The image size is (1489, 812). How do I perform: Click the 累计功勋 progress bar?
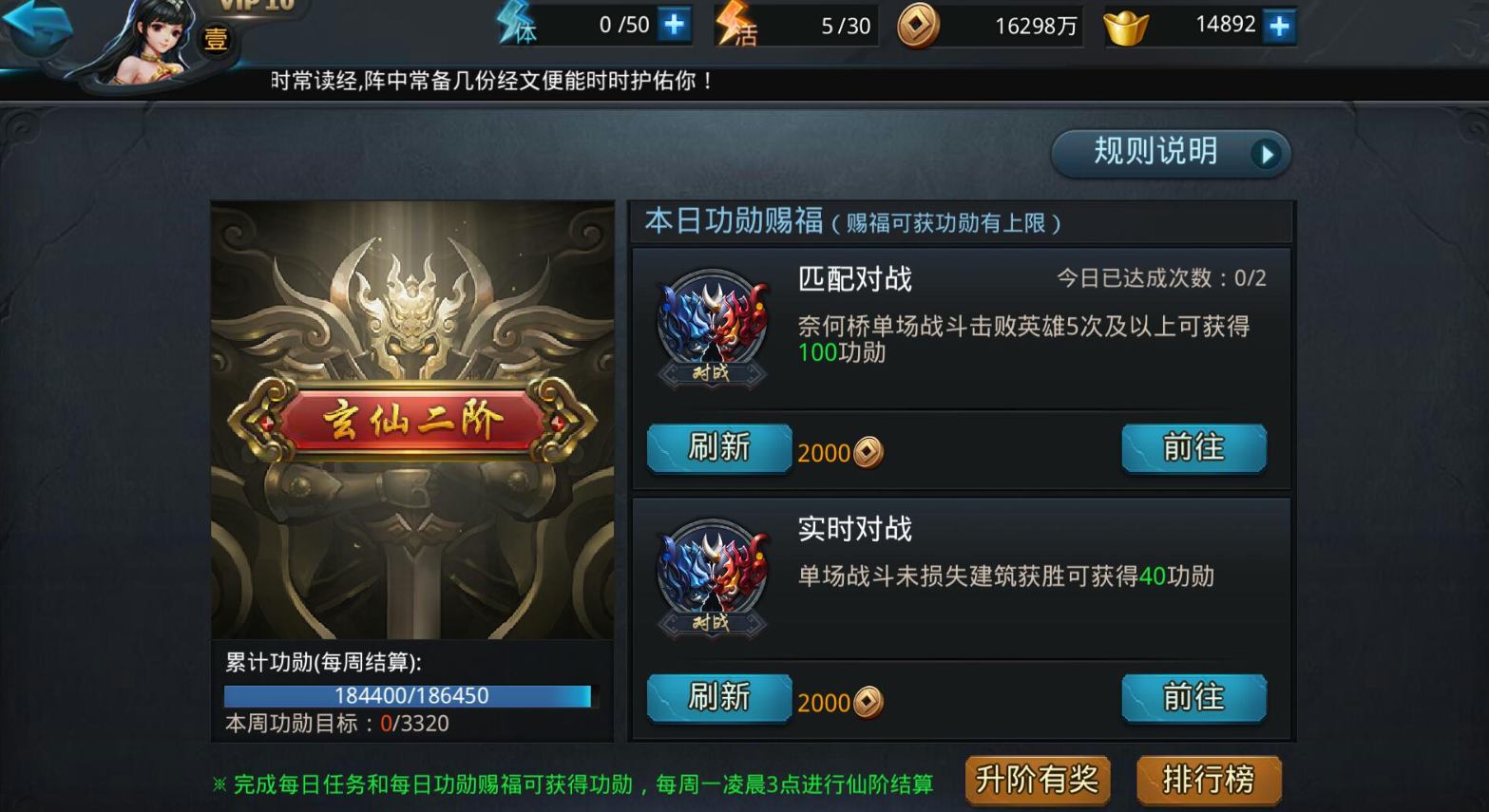[408, 696]
